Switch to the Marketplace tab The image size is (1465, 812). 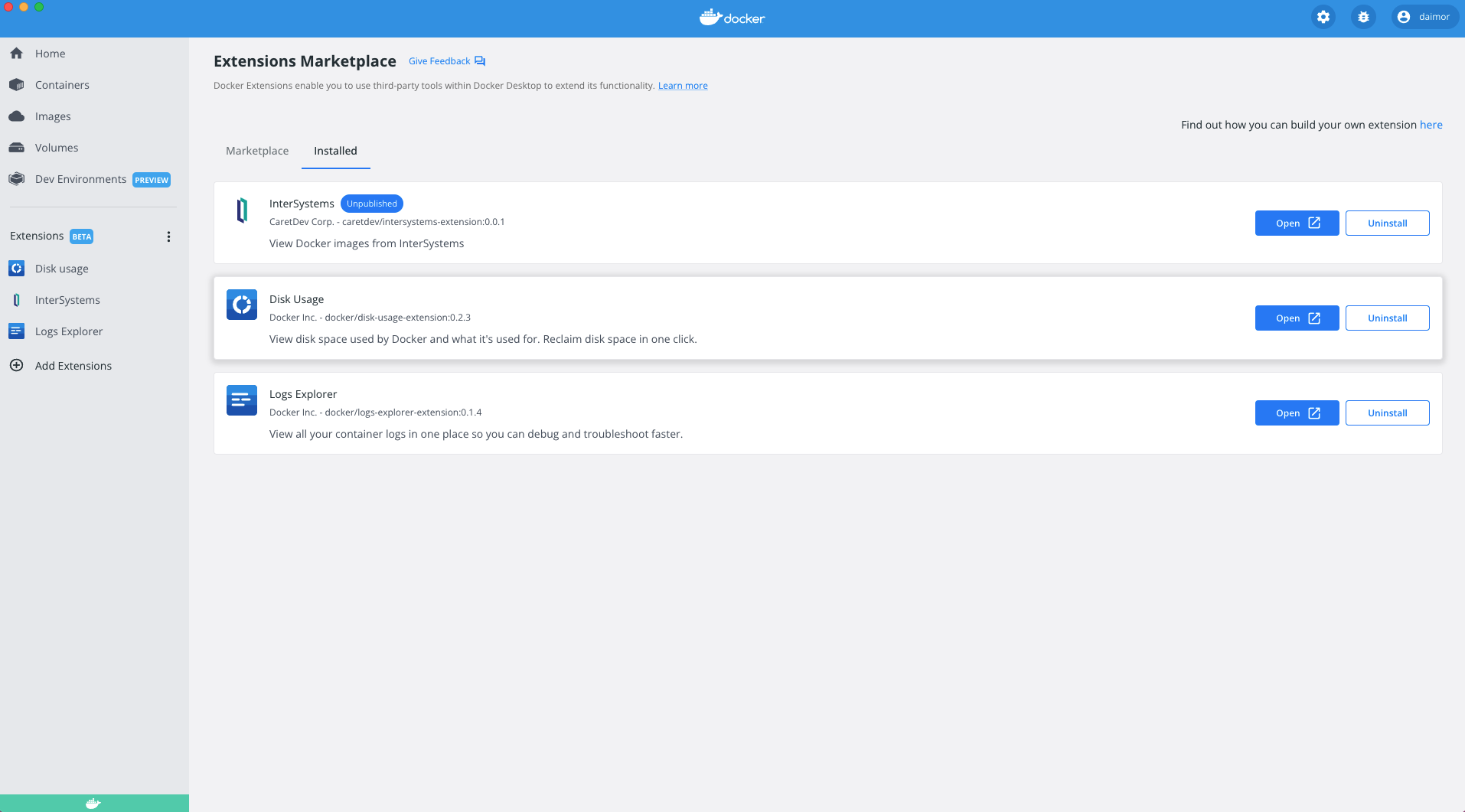(257, 151)
